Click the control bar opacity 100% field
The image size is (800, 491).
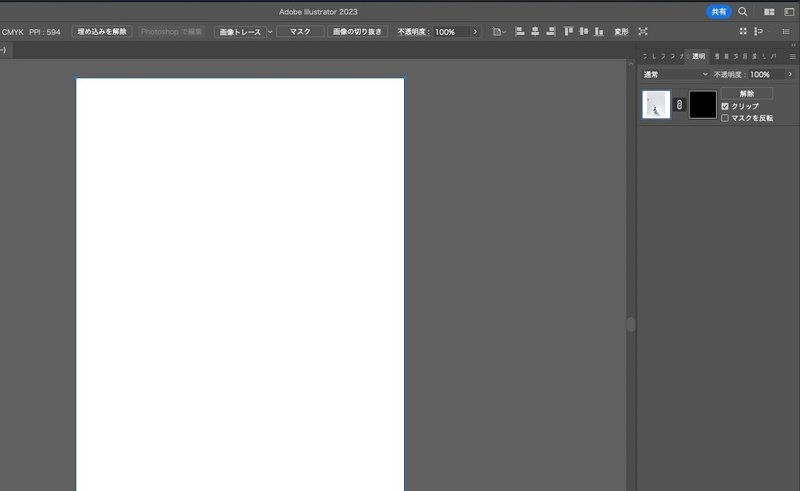[451, 32]
